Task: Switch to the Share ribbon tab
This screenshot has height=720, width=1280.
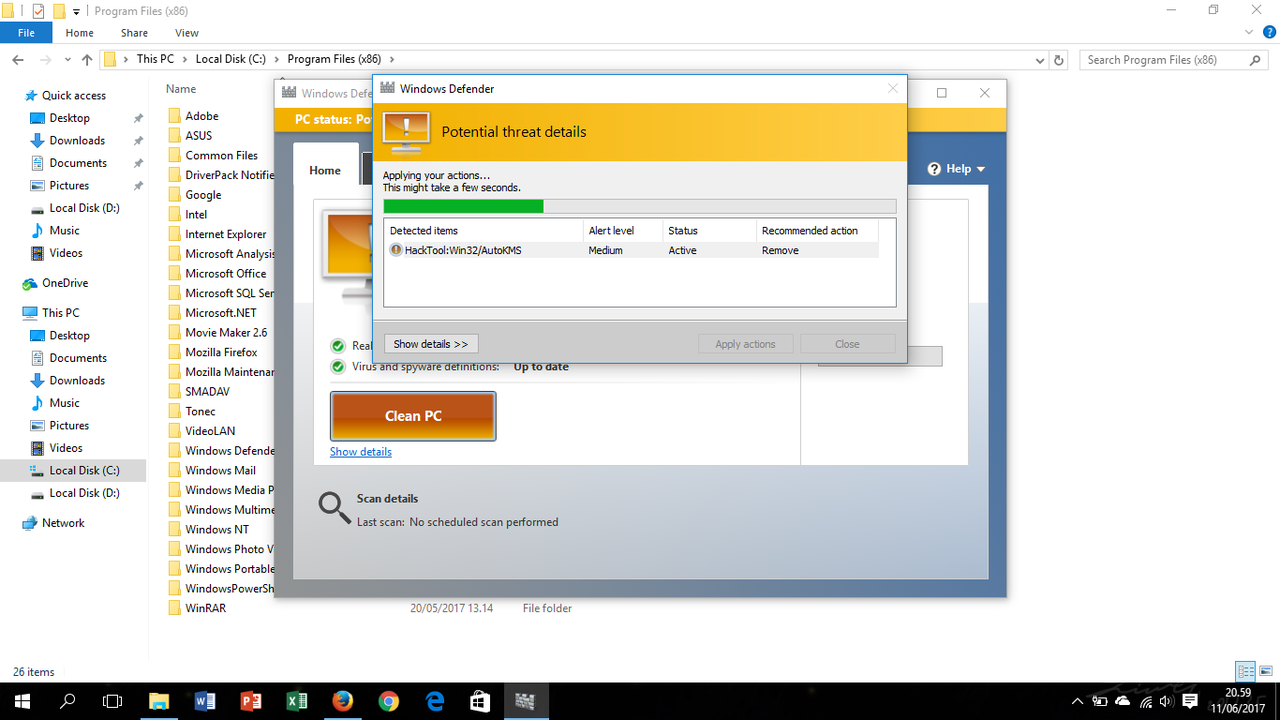Action: [x=134, y=33]
